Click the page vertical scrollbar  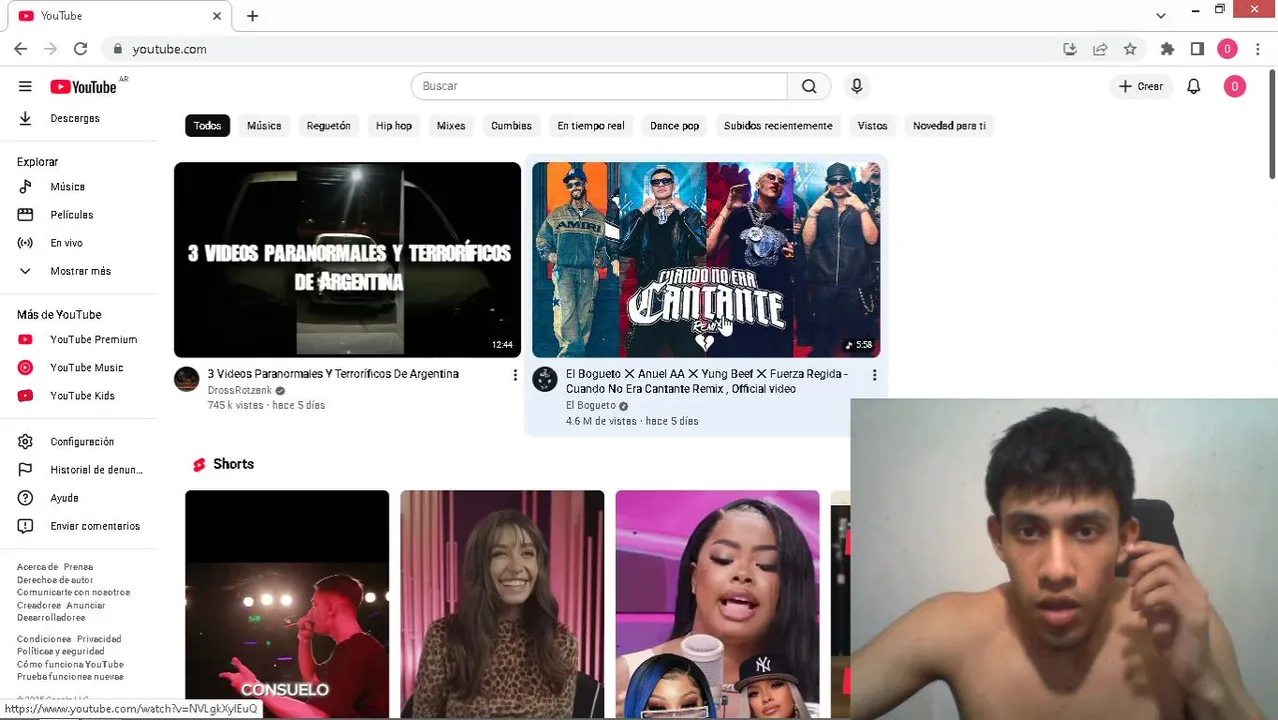tap(1272, 124)
